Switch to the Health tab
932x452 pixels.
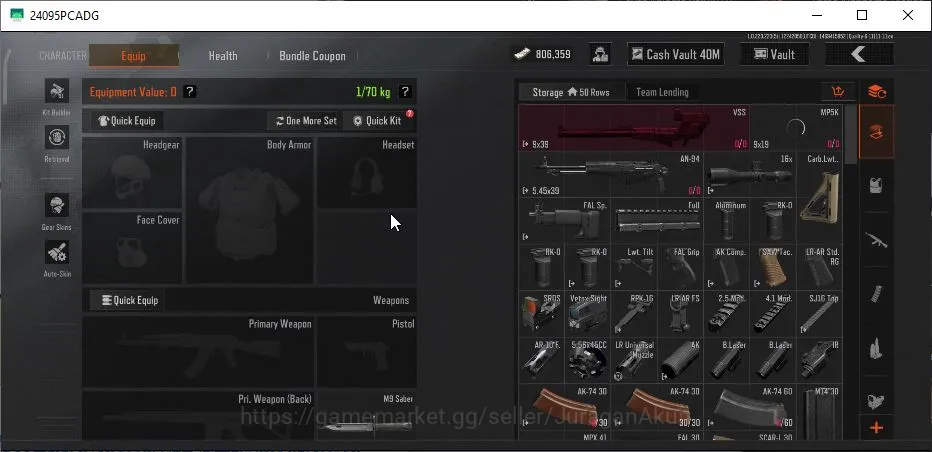(x=223, y=56)
